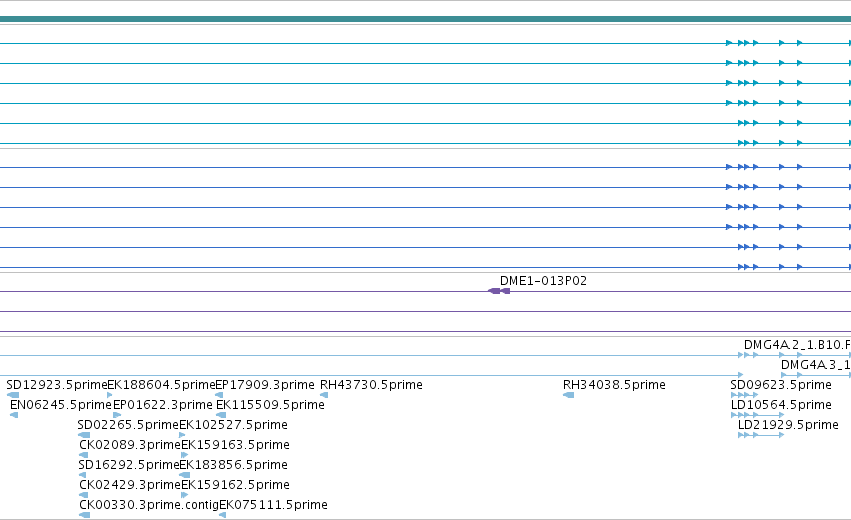Select the arrow glyph under EK102527.5prime

(182, 435)
